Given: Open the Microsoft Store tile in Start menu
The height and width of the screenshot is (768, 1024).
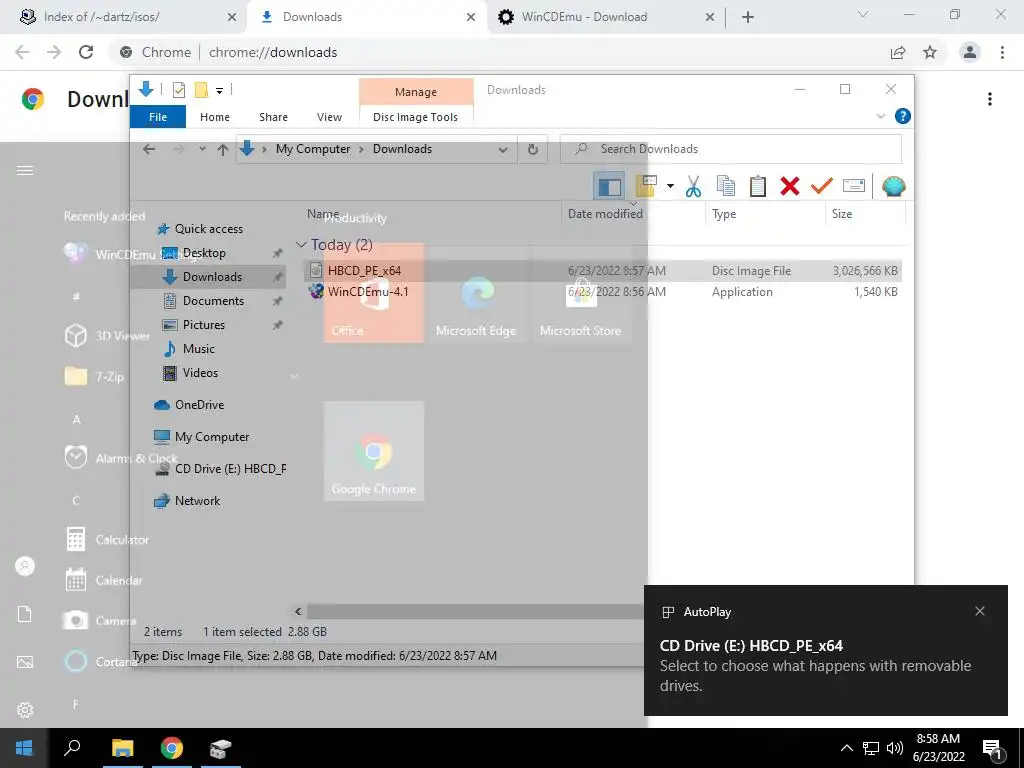Looking at the screenshot, I should click(x=581, y=293).
